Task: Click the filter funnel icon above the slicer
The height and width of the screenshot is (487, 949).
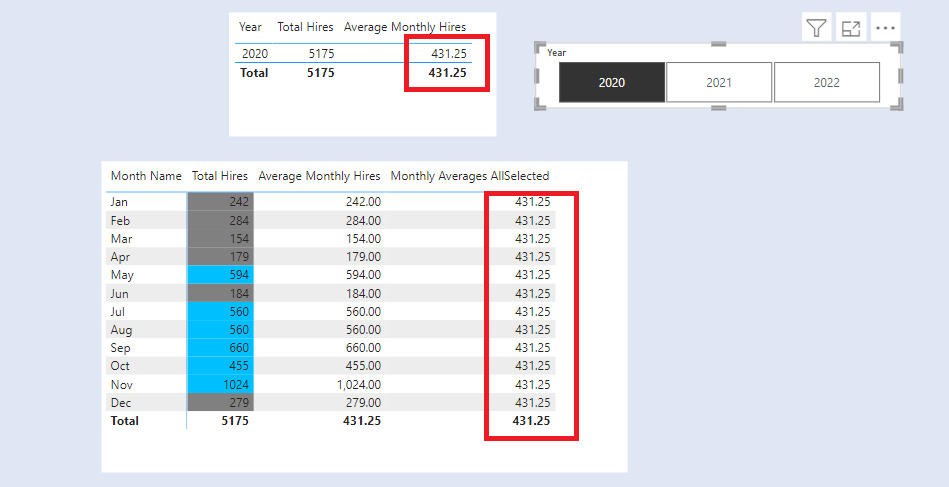Action: click(817, 28)
